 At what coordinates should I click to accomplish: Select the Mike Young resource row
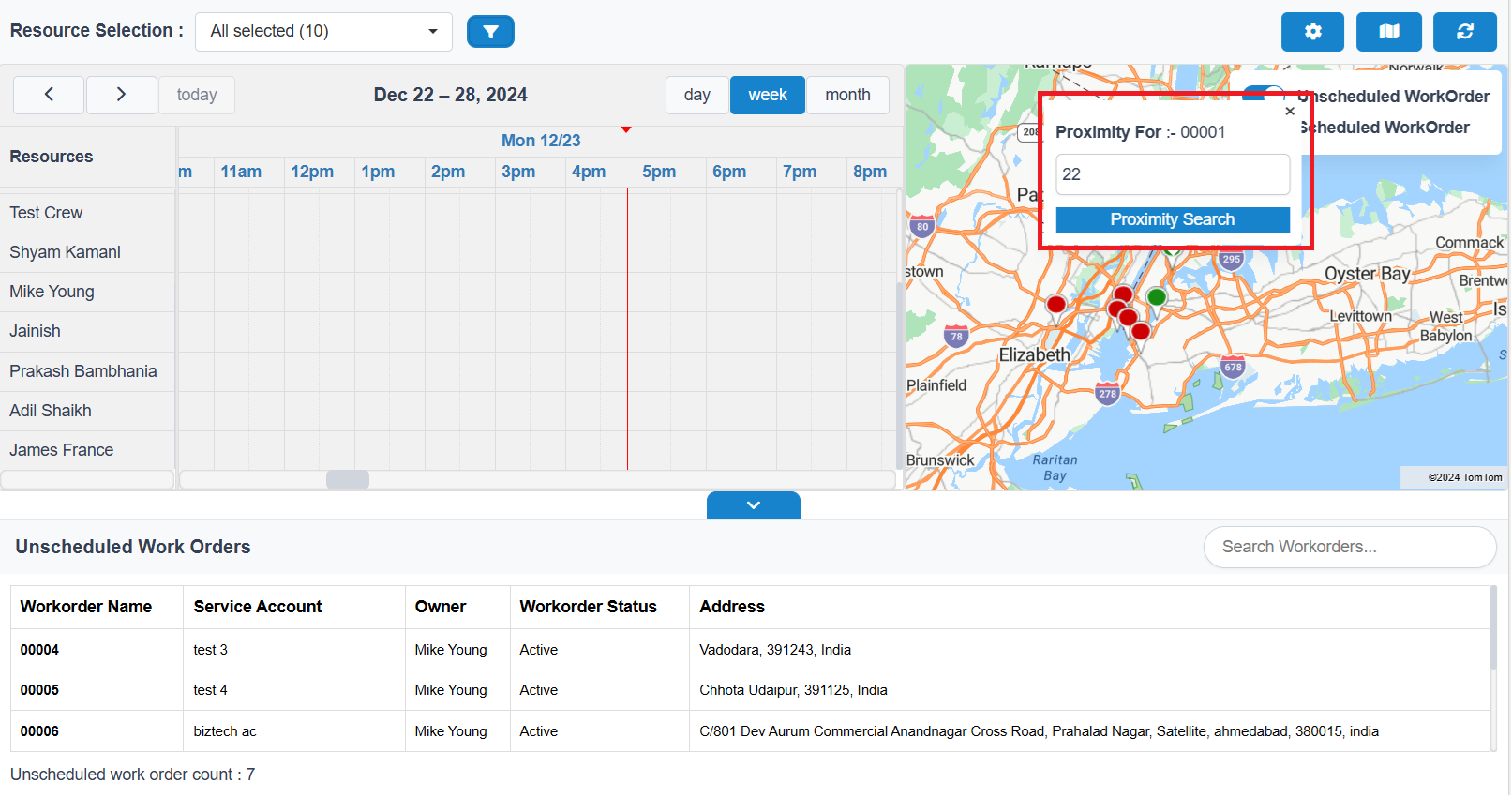click(x=88, y=292)
